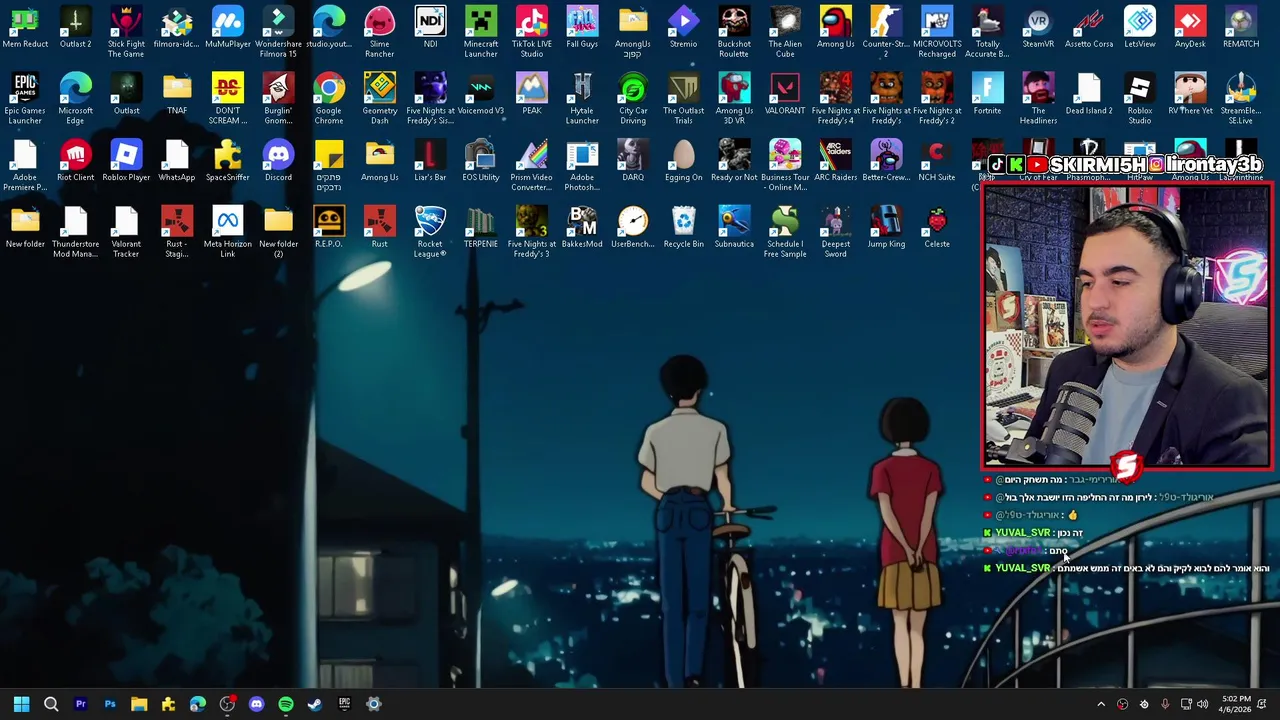Click the webcam overlay thumbnail
Image resolution: width=1280 pixels, height=720 pixels.
pyautogui.click(x=1127, y=325)
